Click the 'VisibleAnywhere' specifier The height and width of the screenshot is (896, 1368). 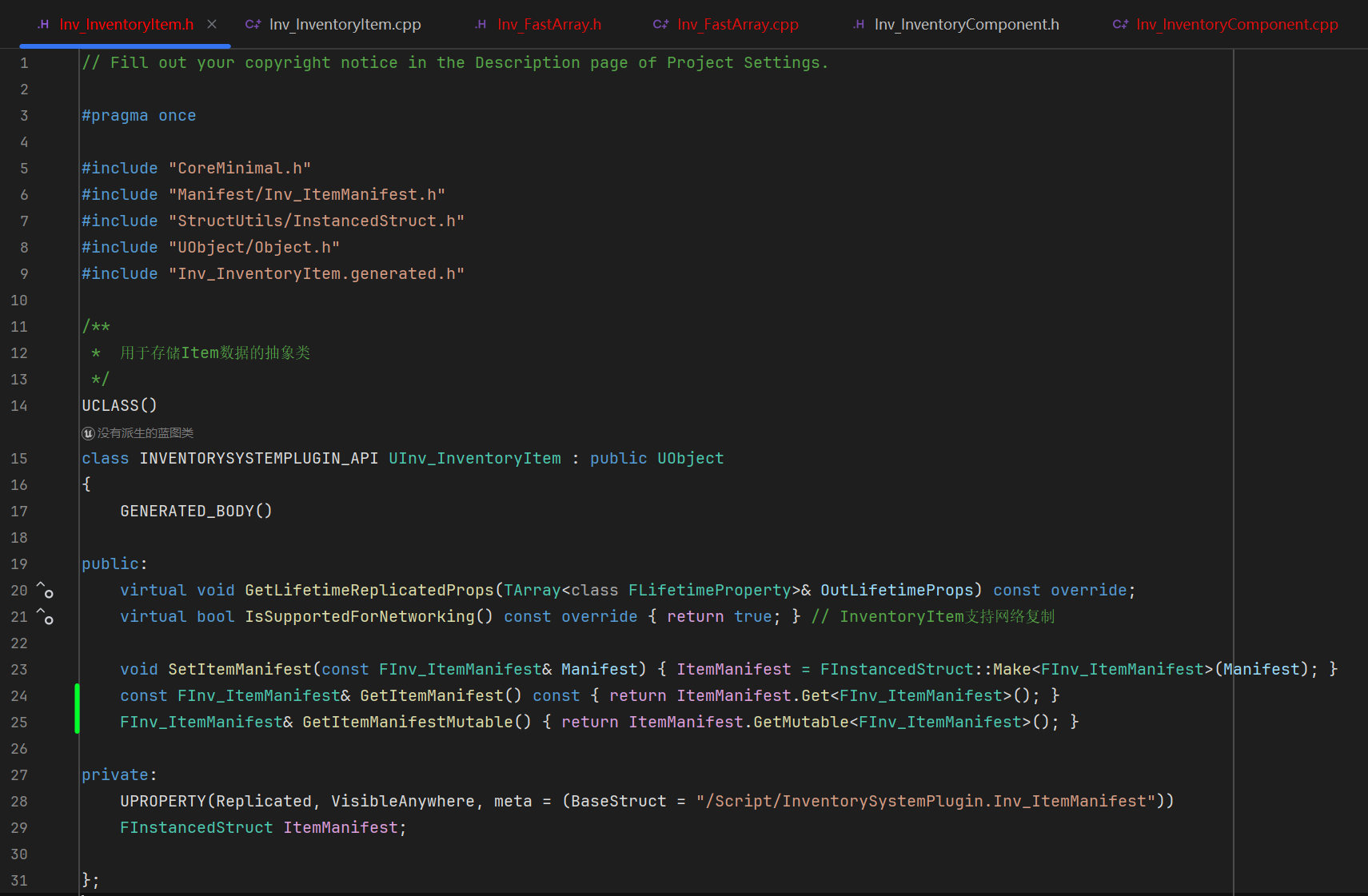[x=403, y=802]
